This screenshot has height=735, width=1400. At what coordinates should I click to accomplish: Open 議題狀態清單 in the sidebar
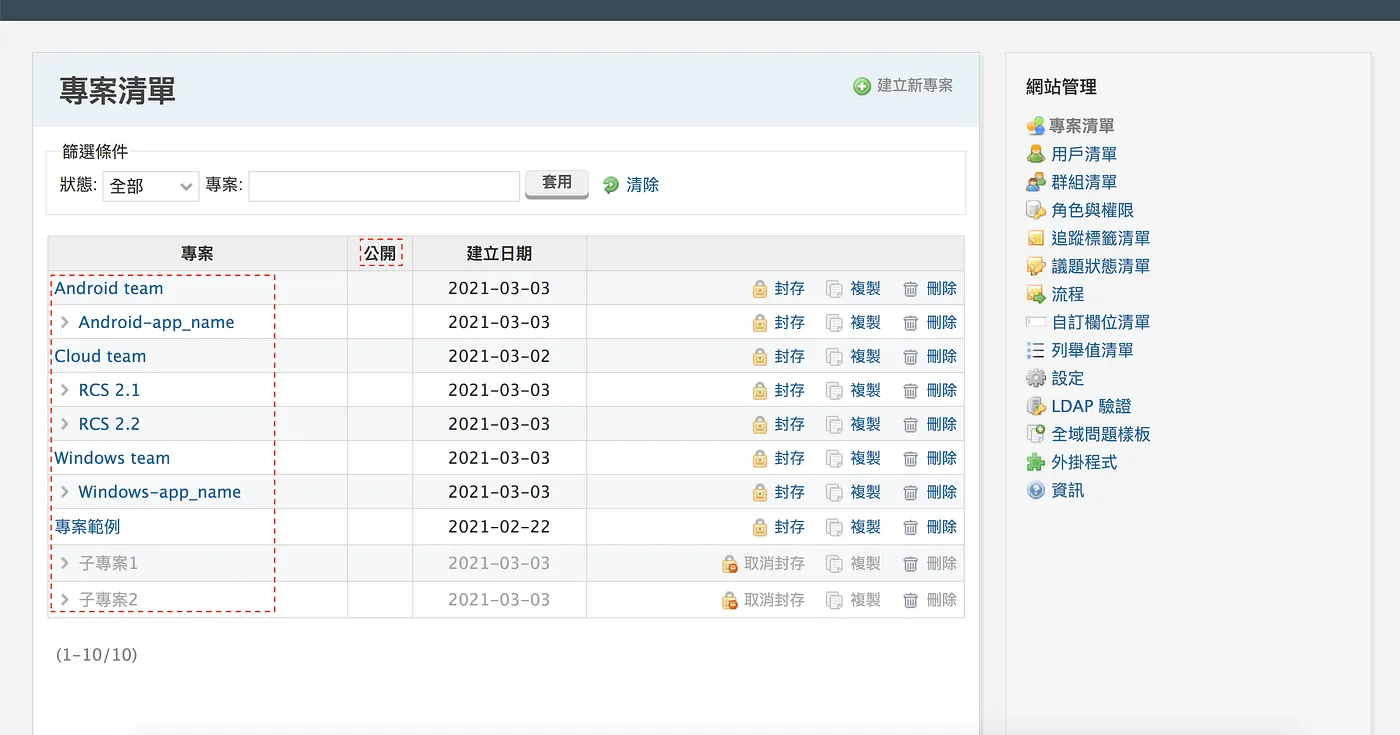point(1101,267)
